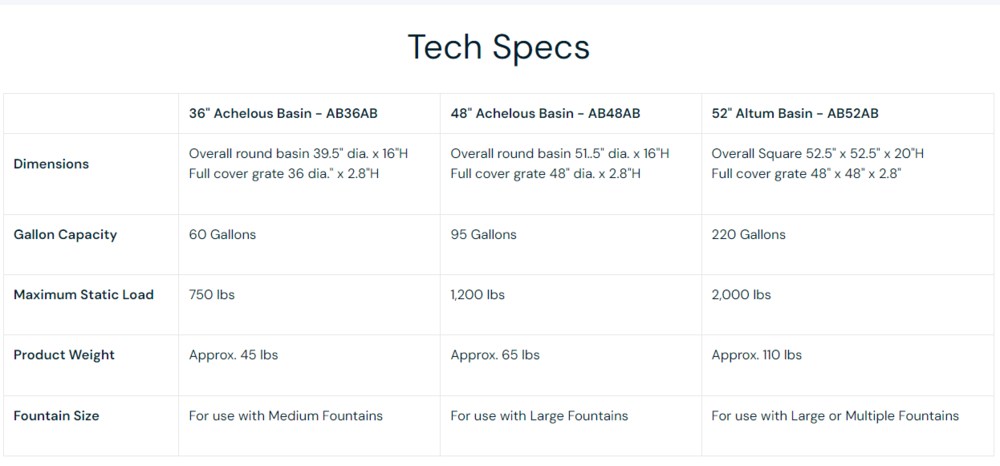The width and height of the screenshot is (1000, 466).
Task: Click the Tech Specs heading
Action: [498, 48]
